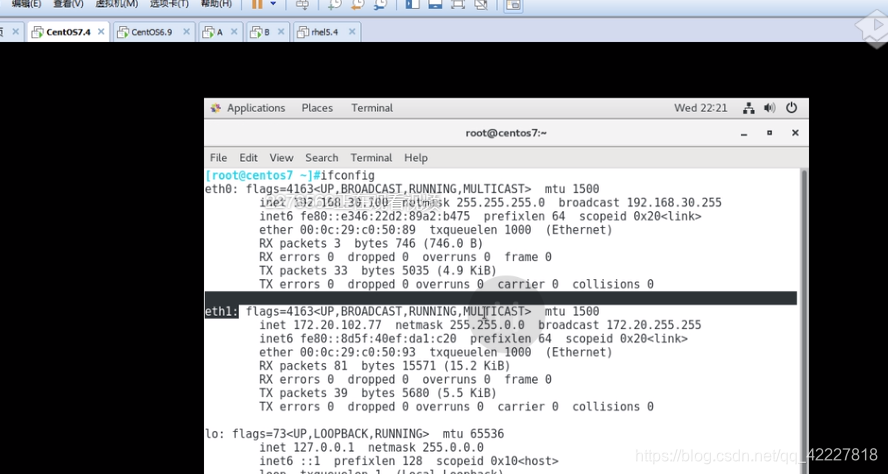Viewport: 888px width, 474px height.
Task: Open terminal Help menu
Action: (416, 158)
